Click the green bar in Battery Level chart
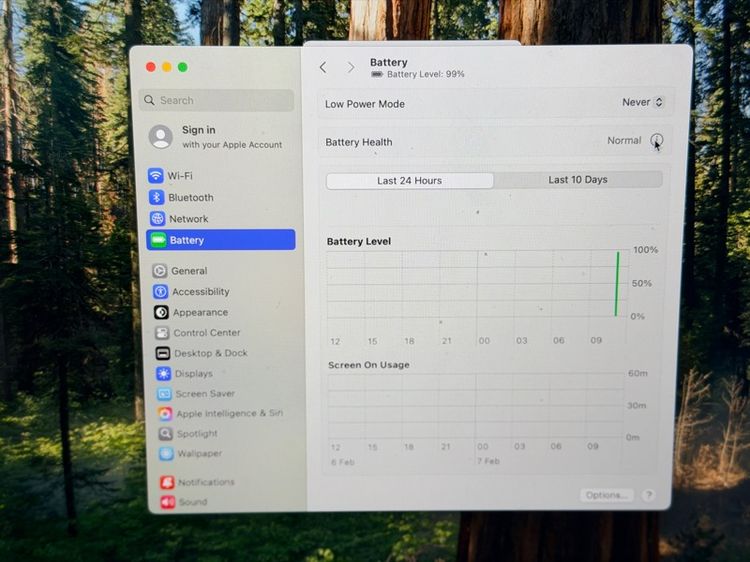 [617, 284]
